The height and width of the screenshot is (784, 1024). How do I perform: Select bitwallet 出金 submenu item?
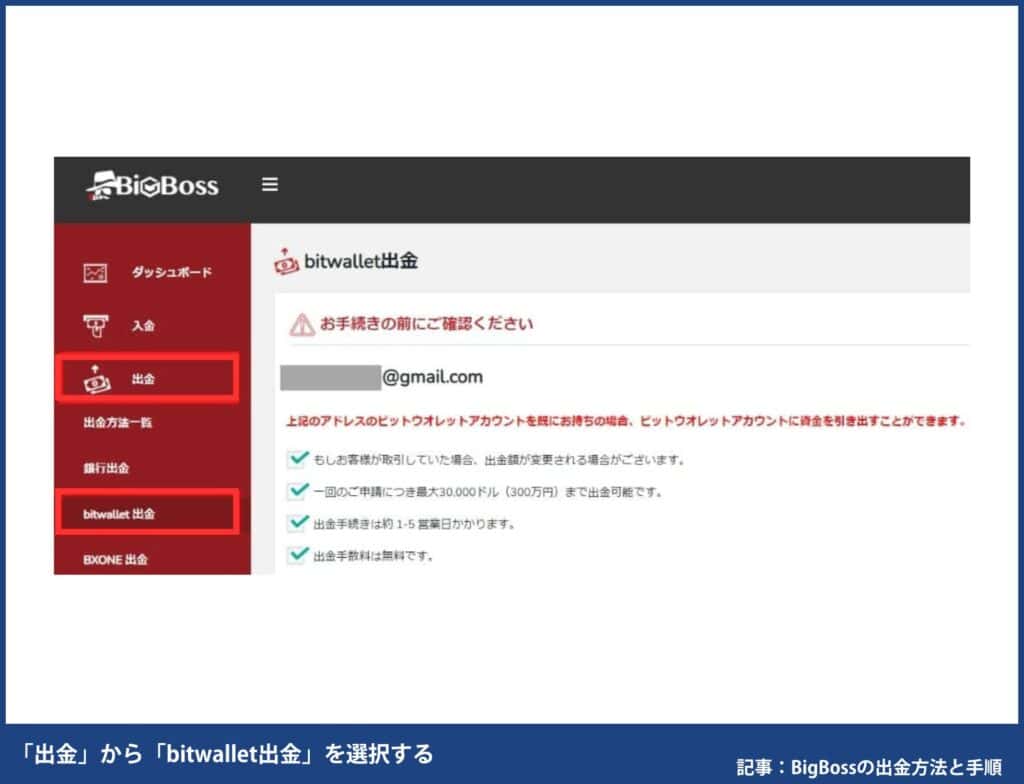(x=148, y=514)
